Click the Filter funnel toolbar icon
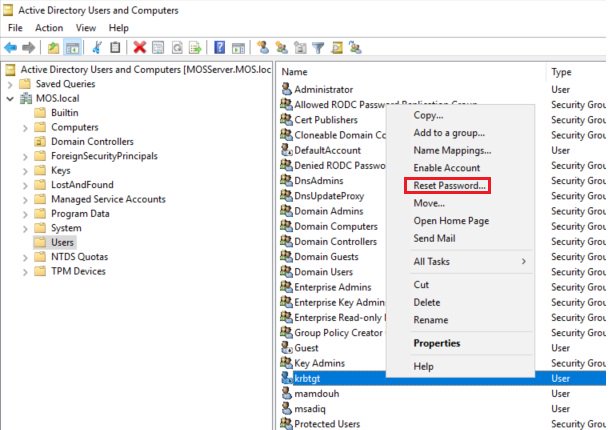 click(318, 48)
